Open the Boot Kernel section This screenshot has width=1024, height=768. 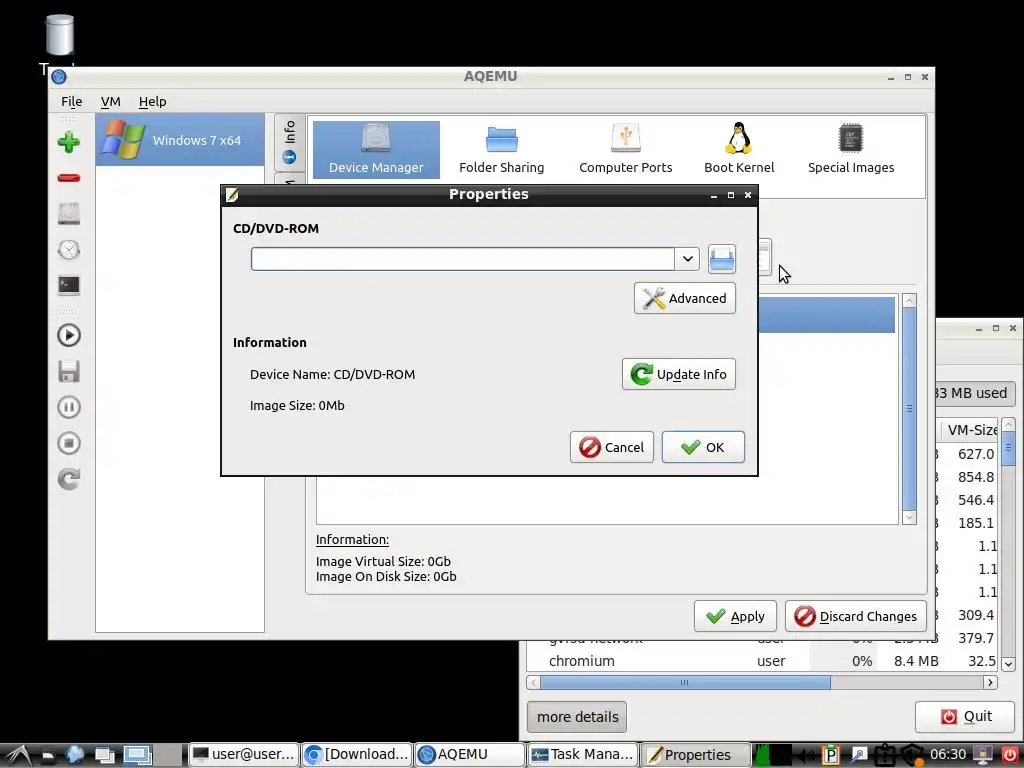(739, 150)
